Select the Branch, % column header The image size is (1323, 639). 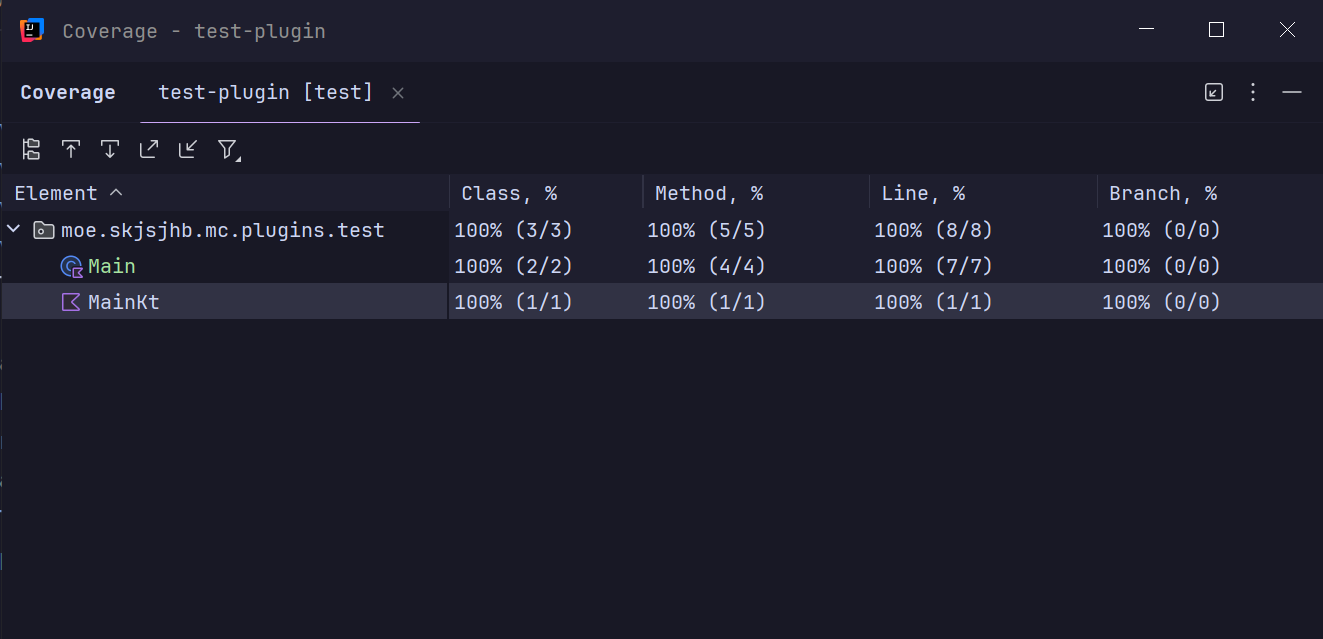(1163, 193)
